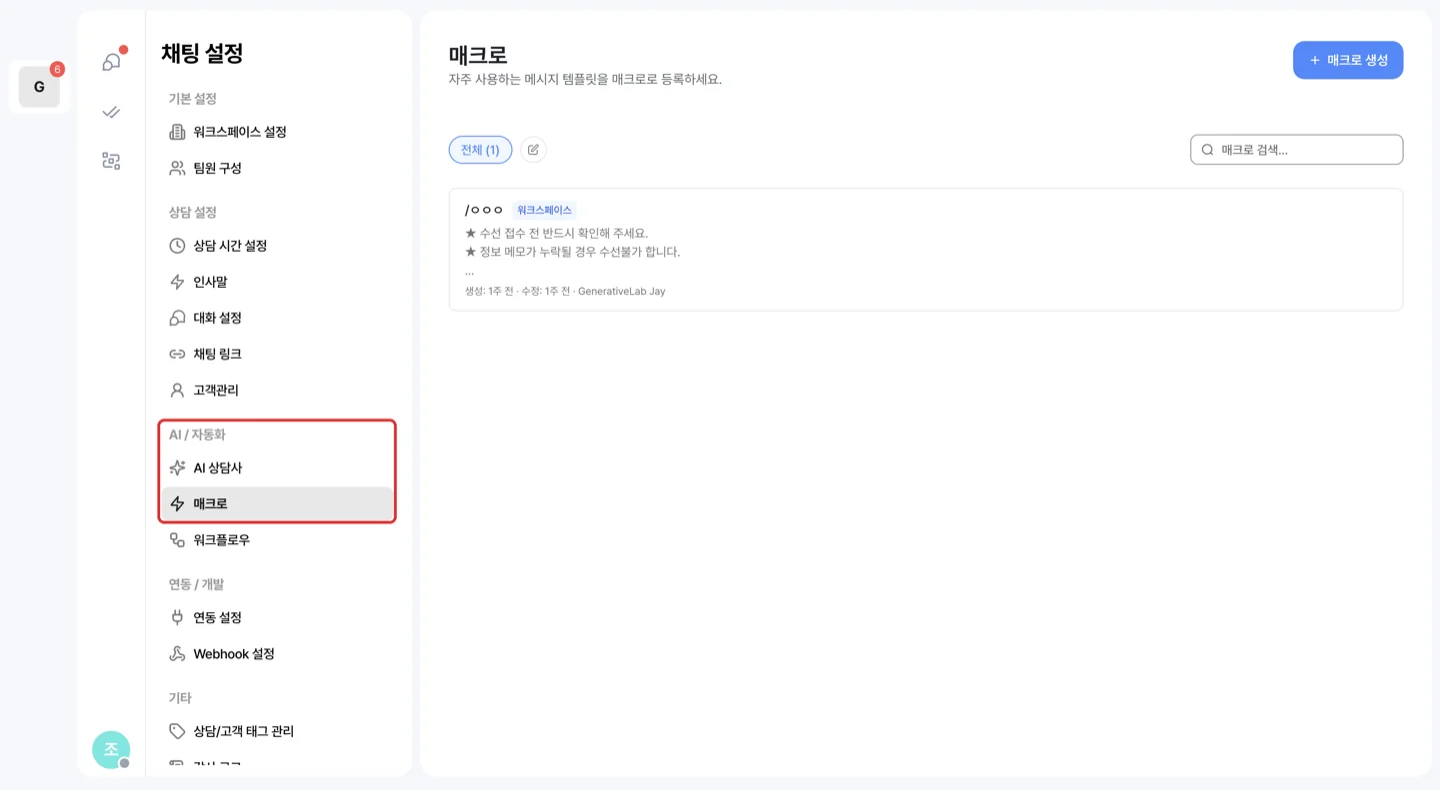The height and width of the screenshot is (790, 1440).
Task: Open the teal 조 profile avatar
Action: [x=111, y=750]
